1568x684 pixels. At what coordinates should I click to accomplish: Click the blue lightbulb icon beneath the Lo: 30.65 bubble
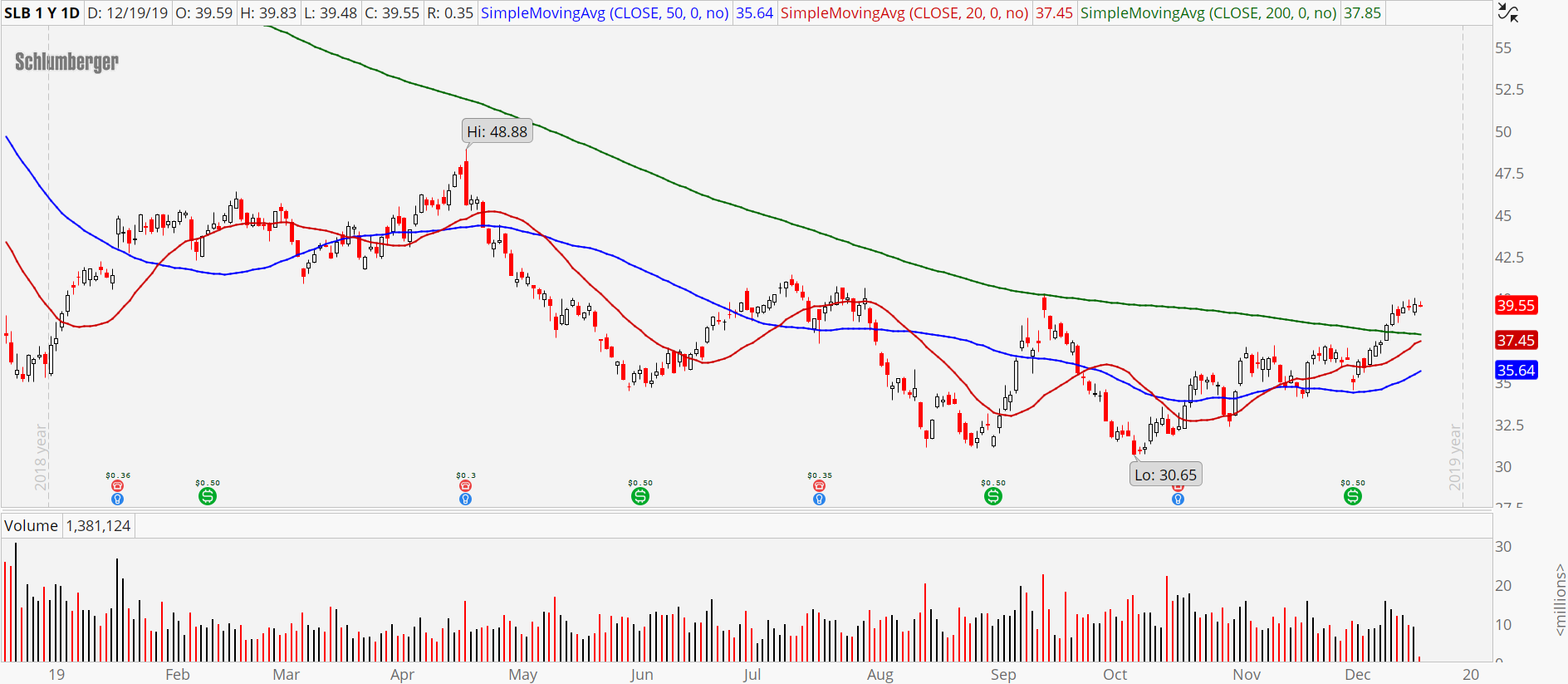pyautogui.click(x=1178, y=499)
